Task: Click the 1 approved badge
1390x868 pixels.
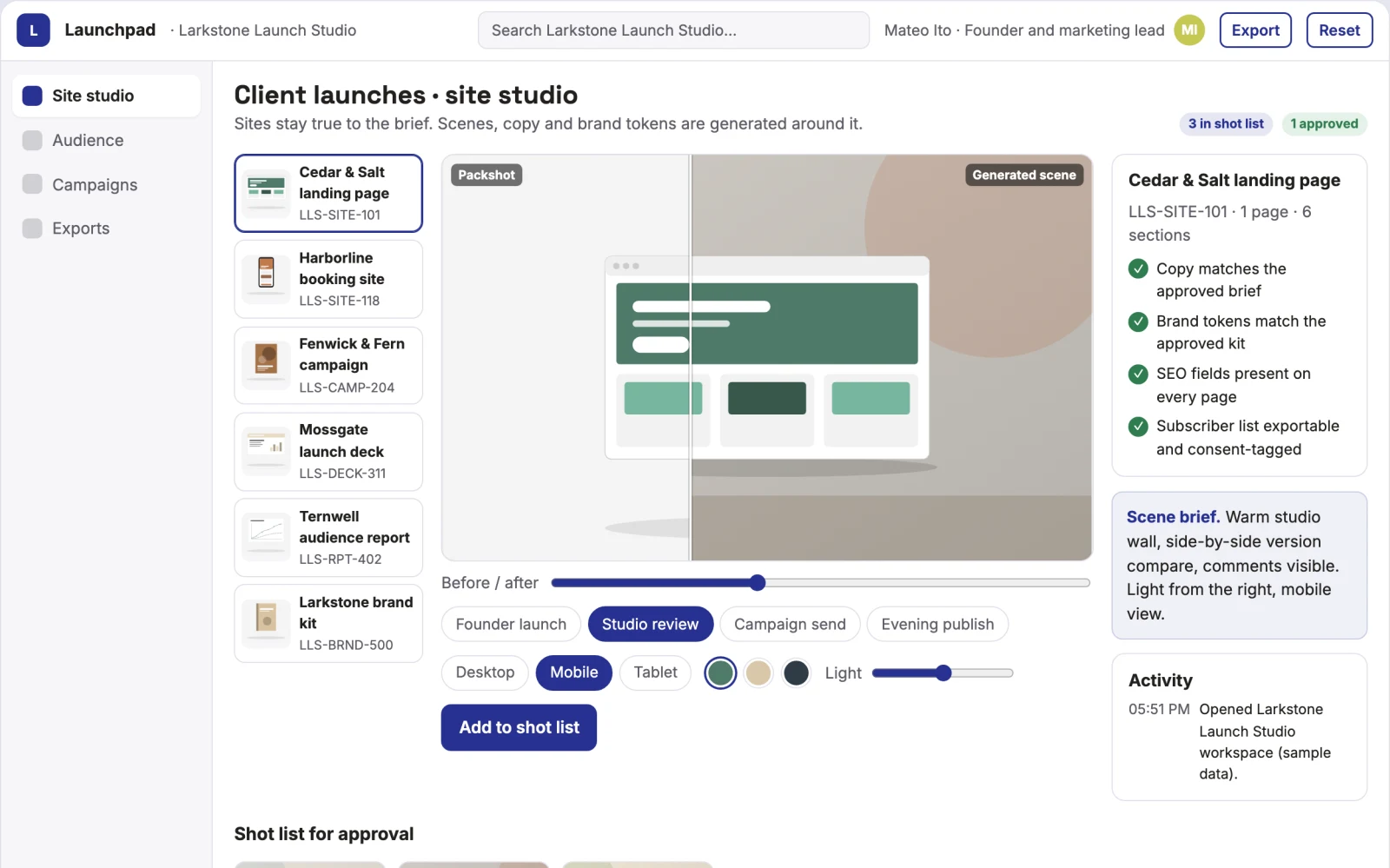Action: point(1324,124)
